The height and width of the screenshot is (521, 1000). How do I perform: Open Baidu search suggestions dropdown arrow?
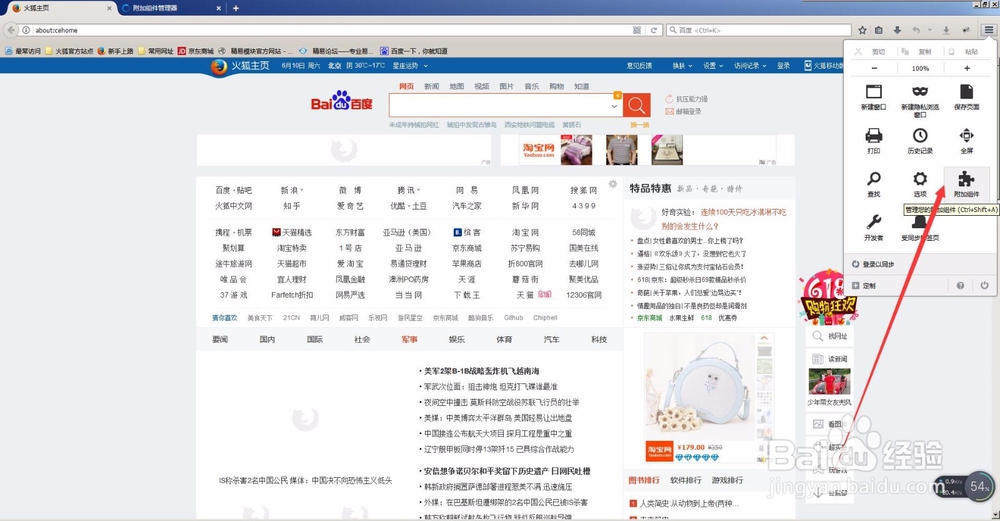[614, 106]
